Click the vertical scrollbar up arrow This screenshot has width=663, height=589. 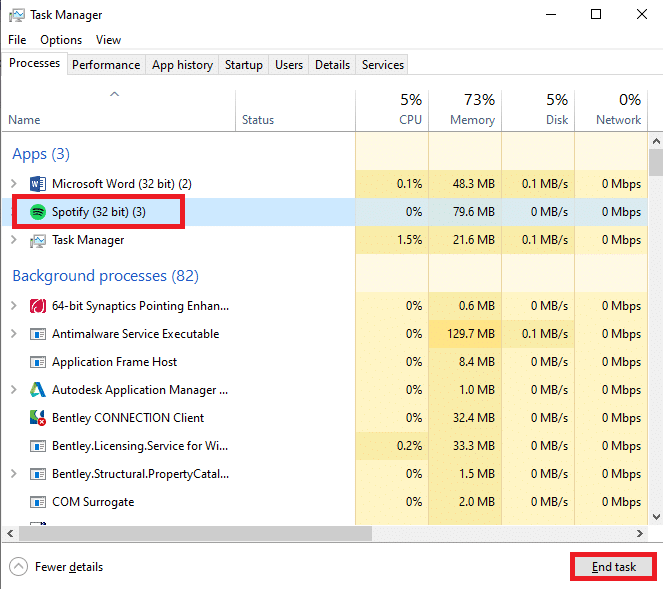point(656,141)
